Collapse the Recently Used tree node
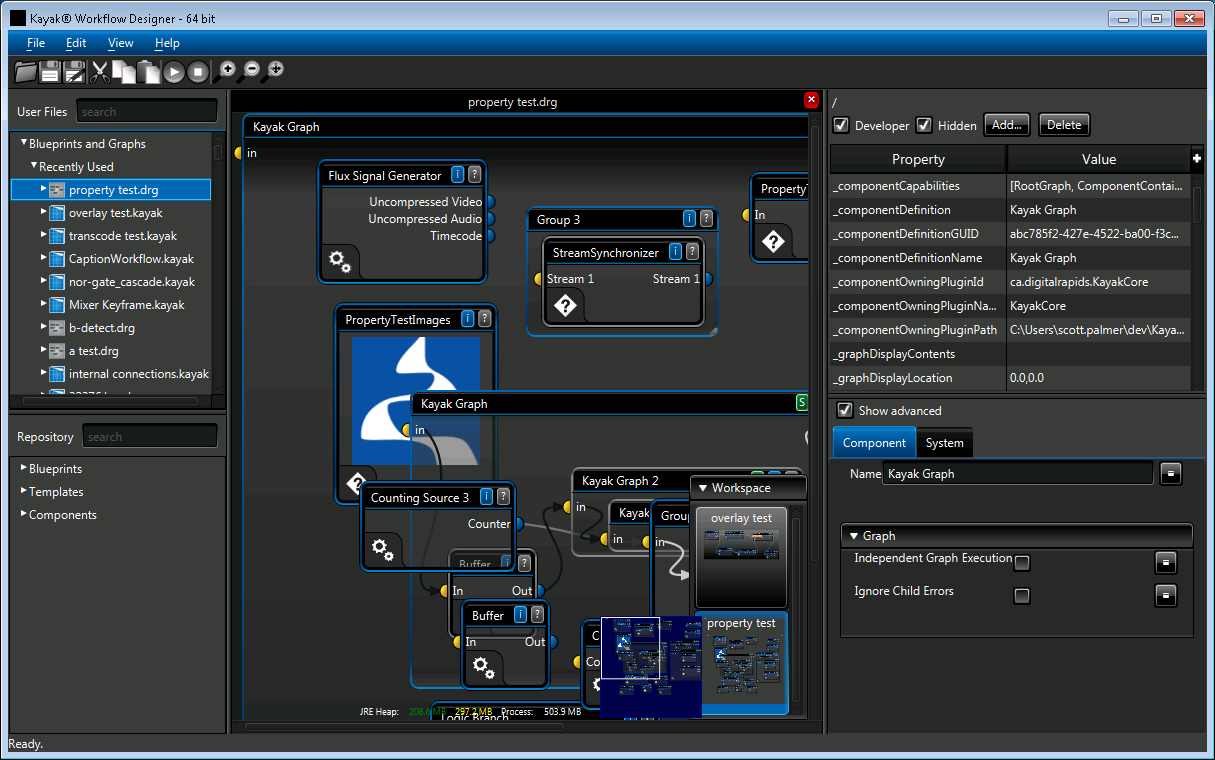Viewport: 1215px width, 760px height. pos(34,167)
